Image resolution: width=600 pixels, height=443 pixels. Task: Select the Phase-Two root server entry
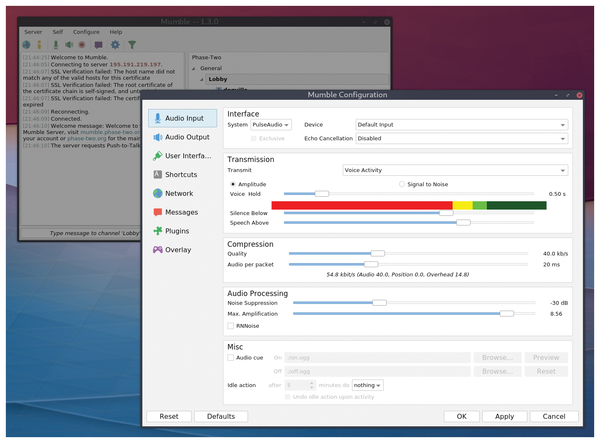tap(207, 57)
